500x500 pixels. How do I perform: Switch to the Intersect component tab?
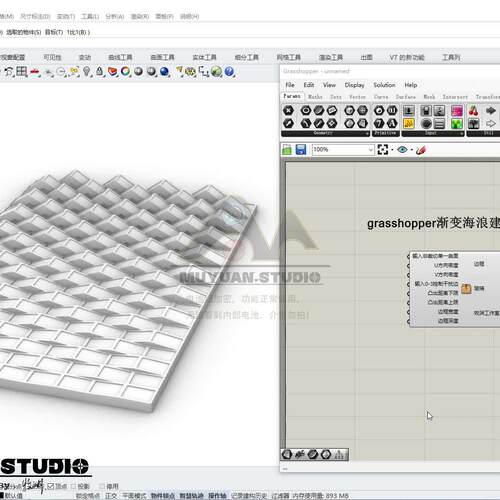tap(455, 97)
